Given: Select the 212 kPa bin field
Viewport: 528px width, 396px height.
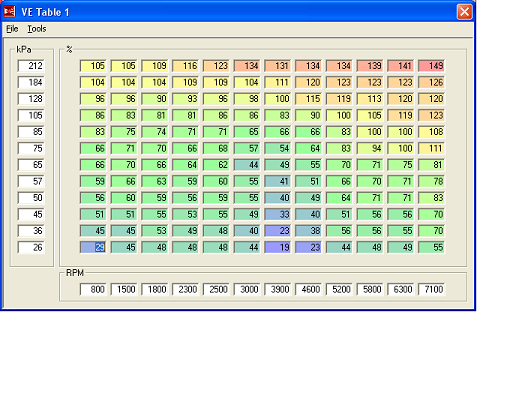Looking at the screenshot, I should [x=31, y=66].
